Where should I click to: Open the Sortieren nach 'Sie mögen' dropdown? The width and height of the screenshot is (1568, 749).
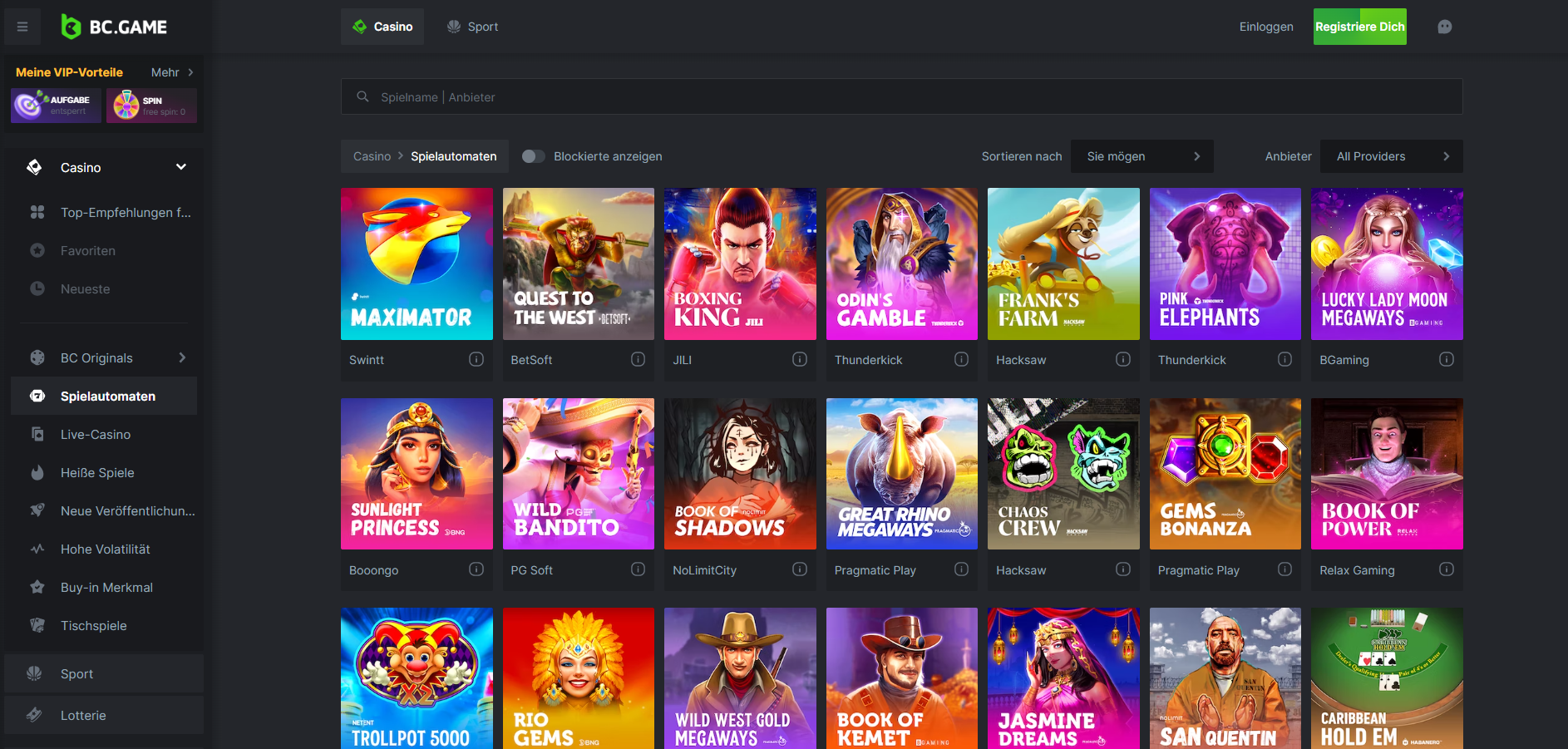point(1142,156)
